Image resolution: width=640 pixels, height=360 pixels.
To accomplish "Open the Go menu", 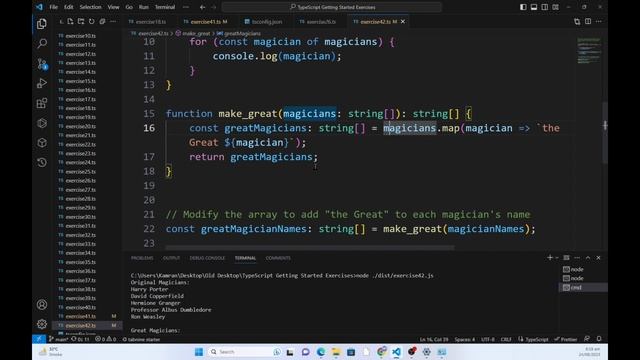I will pos(129,7).
